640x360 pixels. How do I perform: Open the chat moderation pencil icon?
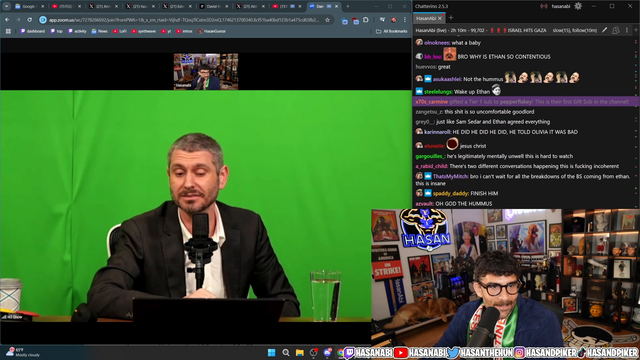point(604,30)
